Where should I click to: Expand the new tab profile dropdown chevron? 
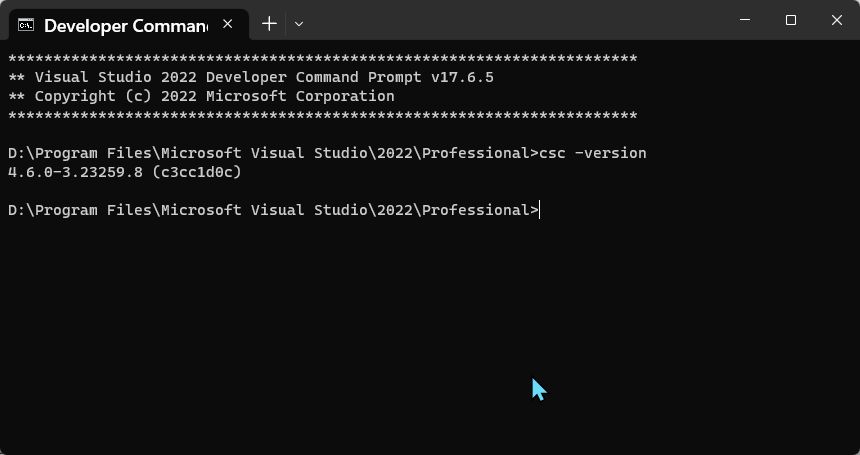[299, 24]
